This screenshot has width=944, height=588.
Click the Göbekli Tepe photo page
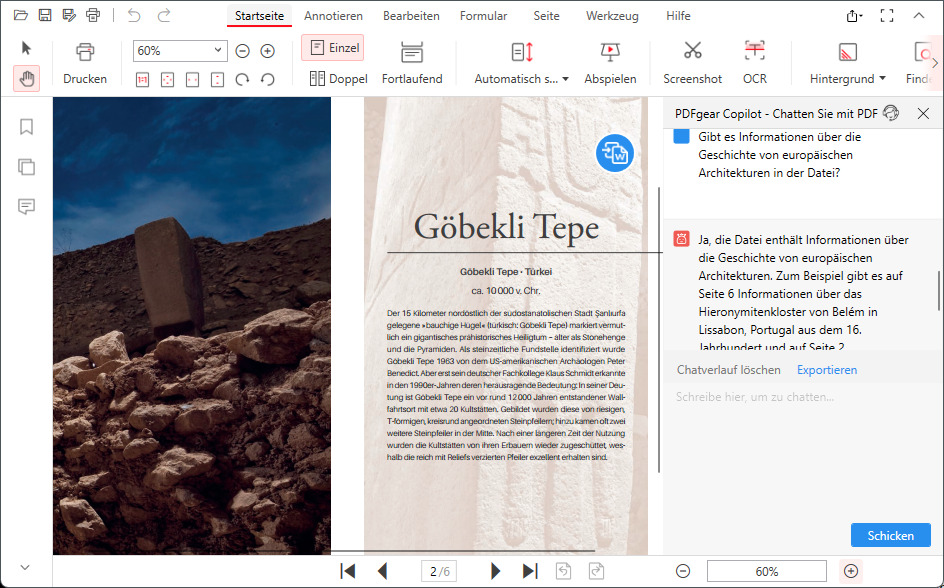[x=191, y=326]
